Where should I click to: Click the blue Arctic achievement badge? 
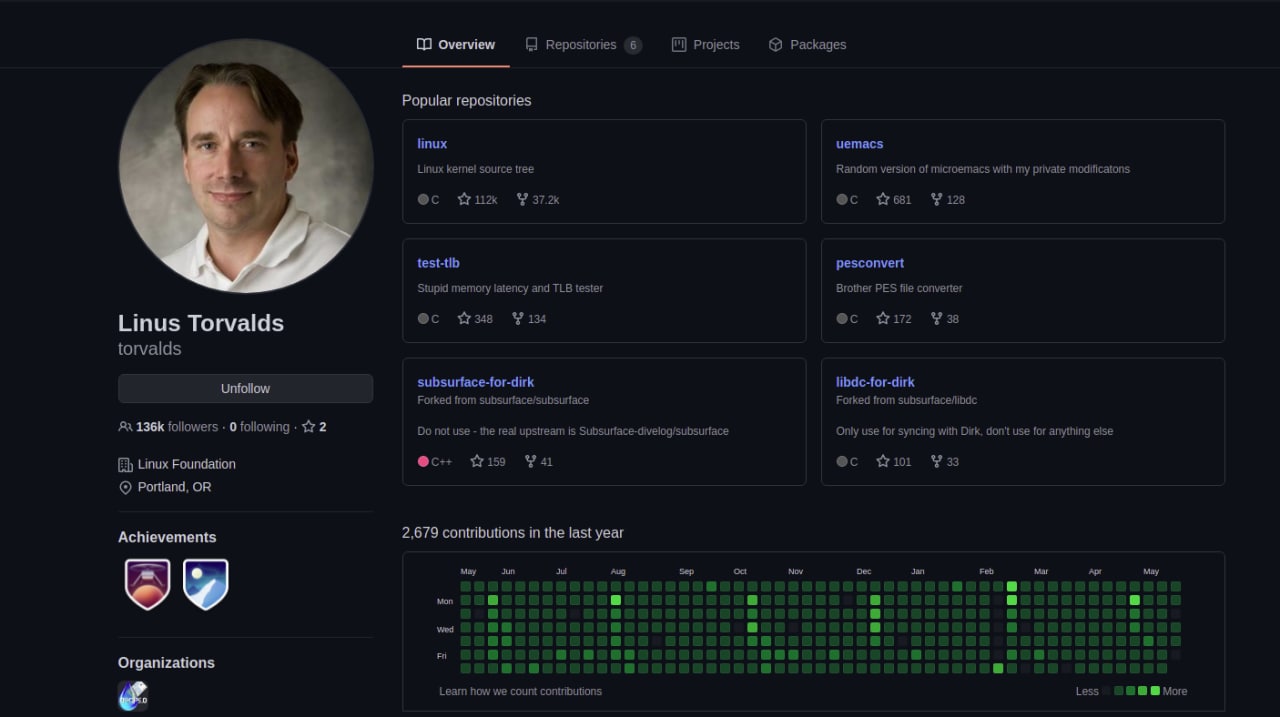206,584
